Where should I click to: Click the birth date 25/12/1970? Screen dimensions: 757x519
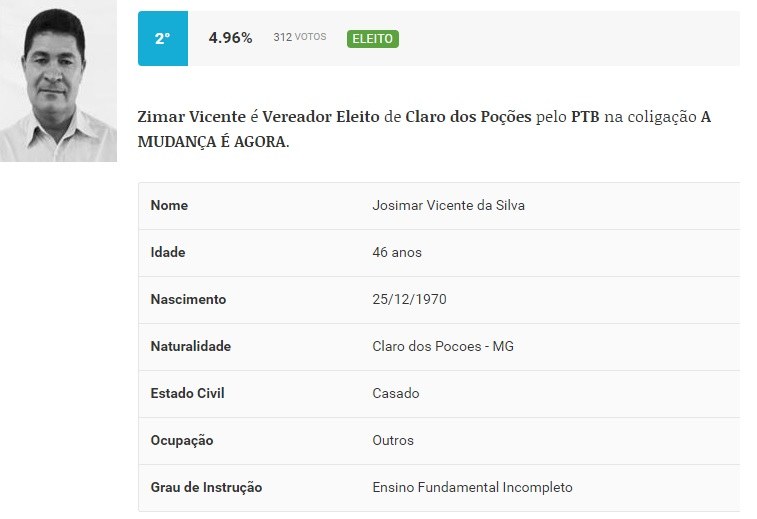coord(410,300)
